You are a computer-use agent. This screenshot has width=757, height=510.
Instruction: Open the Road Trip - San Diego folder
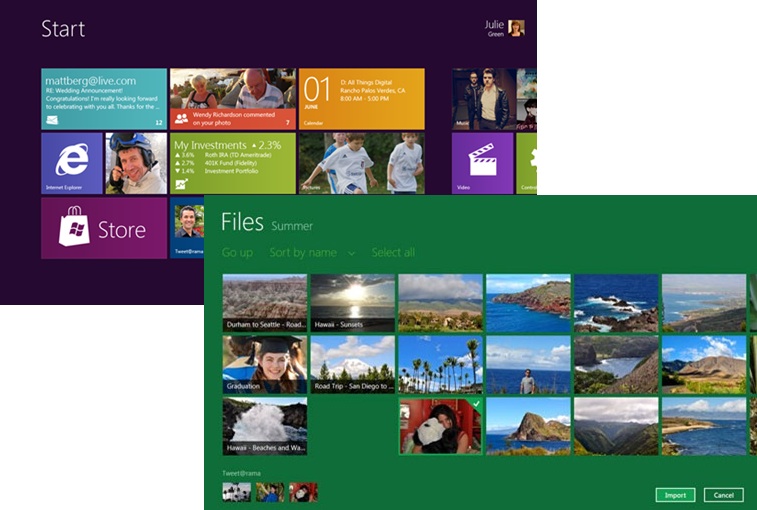pyautogui.click(x=352, y=365)
